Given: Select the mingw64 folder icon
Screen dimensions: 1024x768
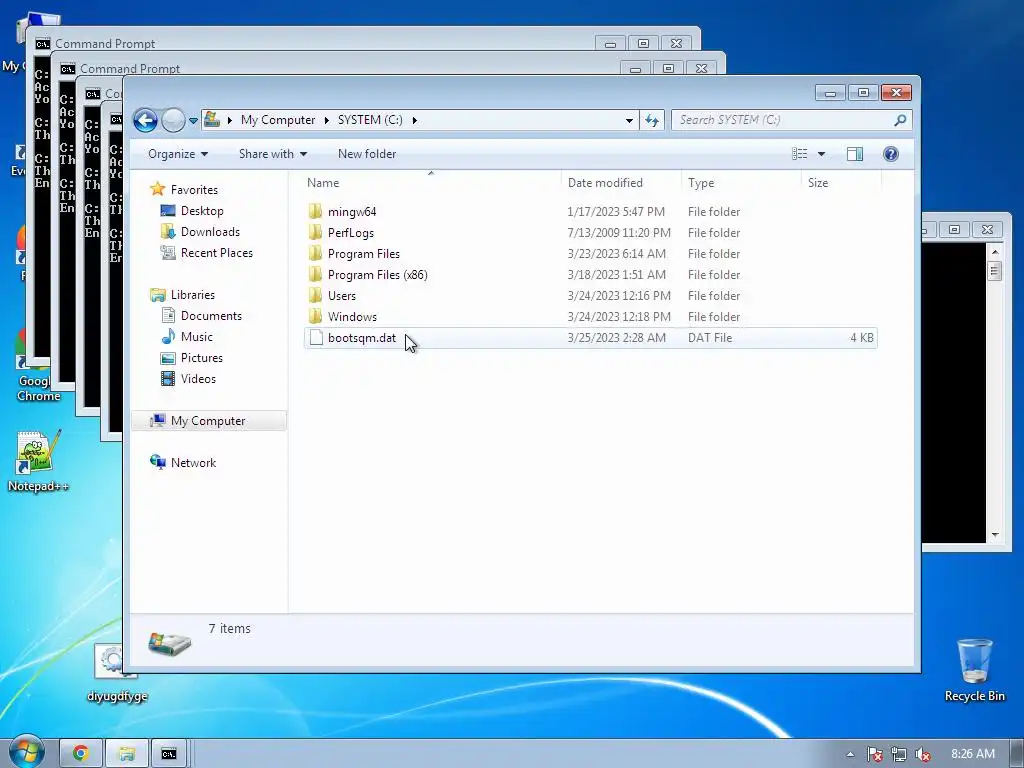Looking at the screenshot, I should 315,211.
